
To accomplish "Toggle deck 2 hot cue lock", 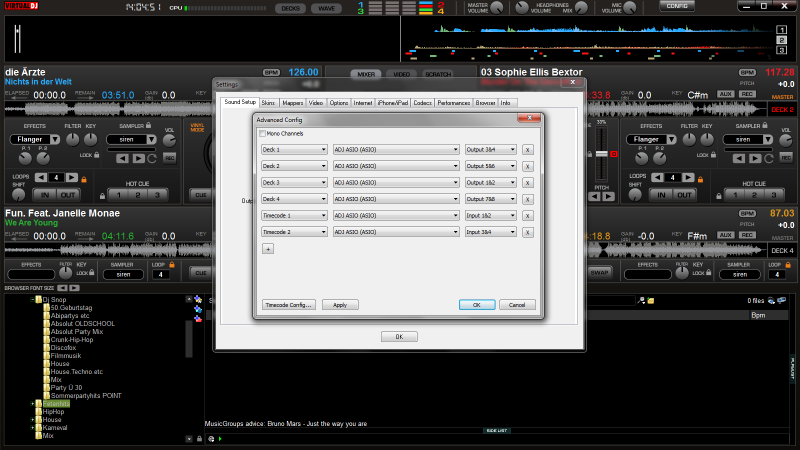I will coord(719,195).
